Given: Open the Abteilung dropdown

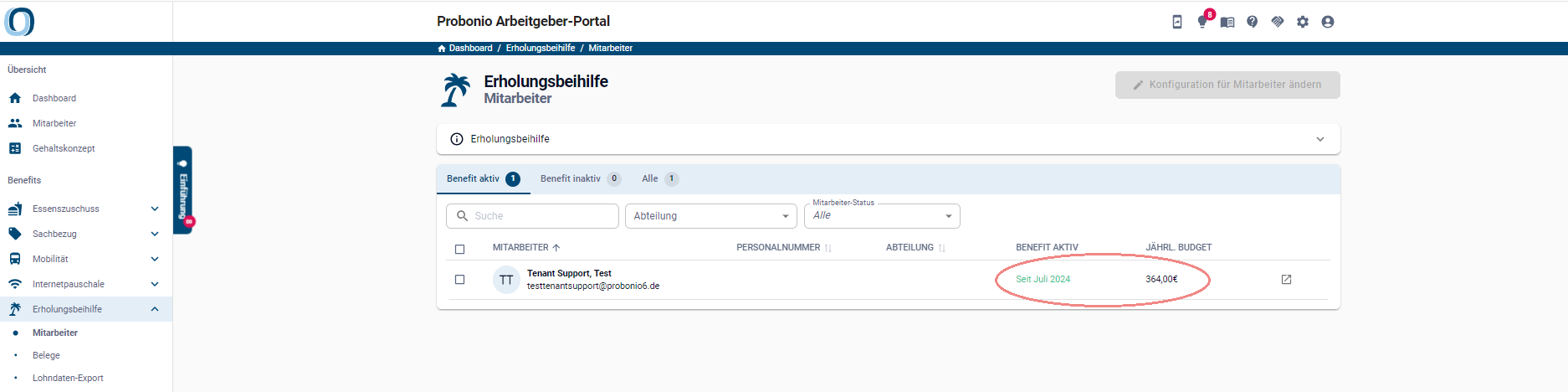Looking at the screenshot, I should [711, 216].
